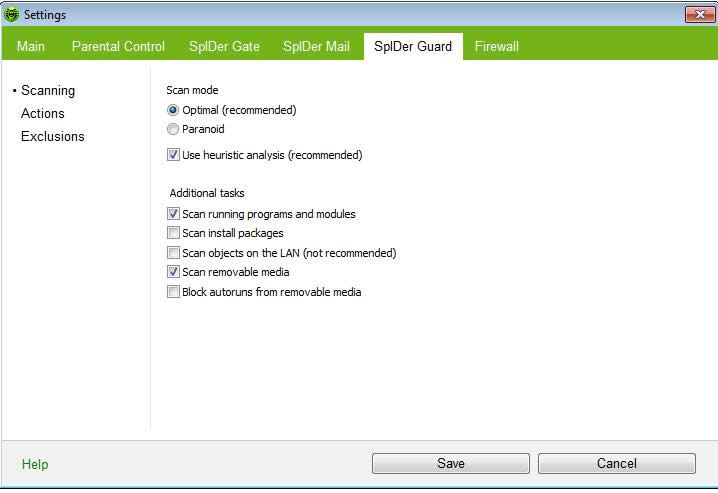Click the Help link
718x493 pixels.
click(x=35, y=464)
